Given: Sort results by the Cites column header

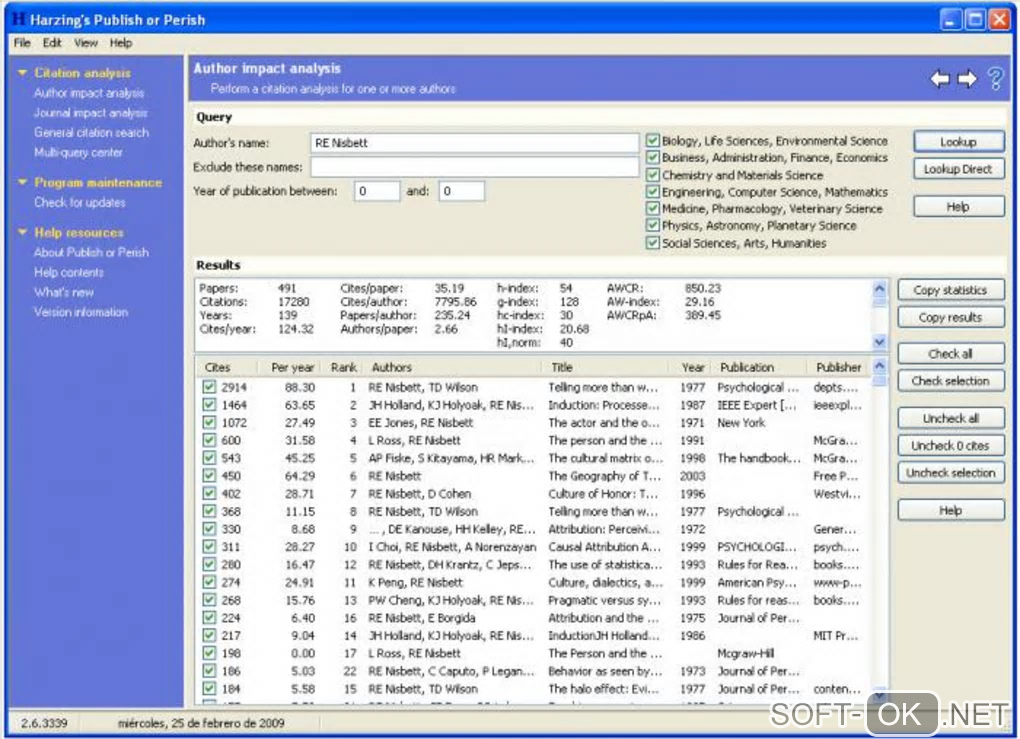Looking at the screenshot, I should coord(217,367).
